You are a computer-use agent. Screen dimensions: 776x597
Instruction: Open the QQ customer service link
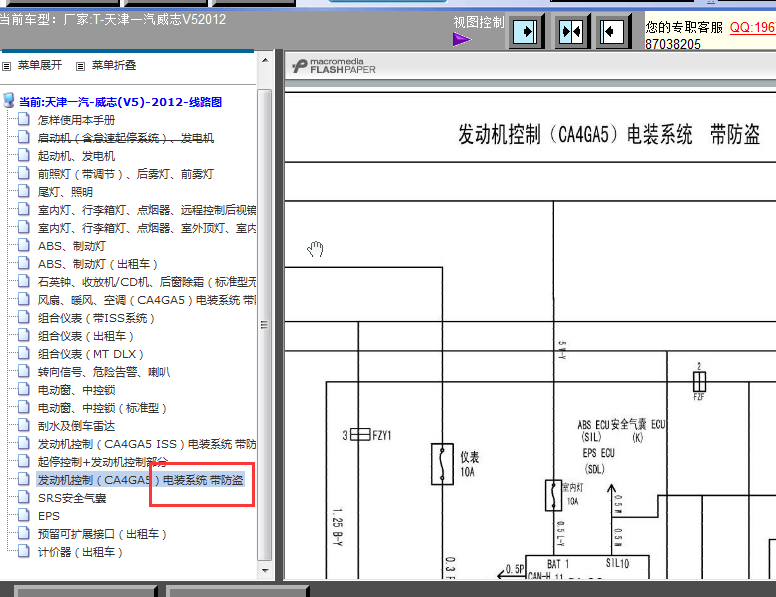(x=752, y=27)
